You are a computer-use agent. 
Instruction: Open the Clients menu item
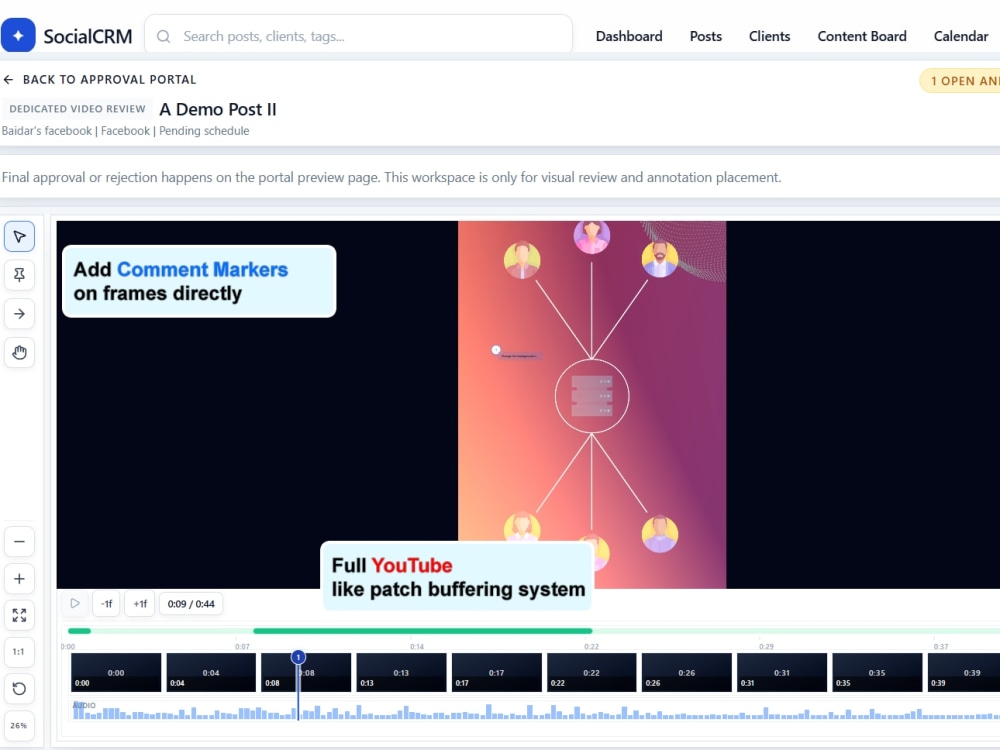pyautogui.click(x=769, y=36)
